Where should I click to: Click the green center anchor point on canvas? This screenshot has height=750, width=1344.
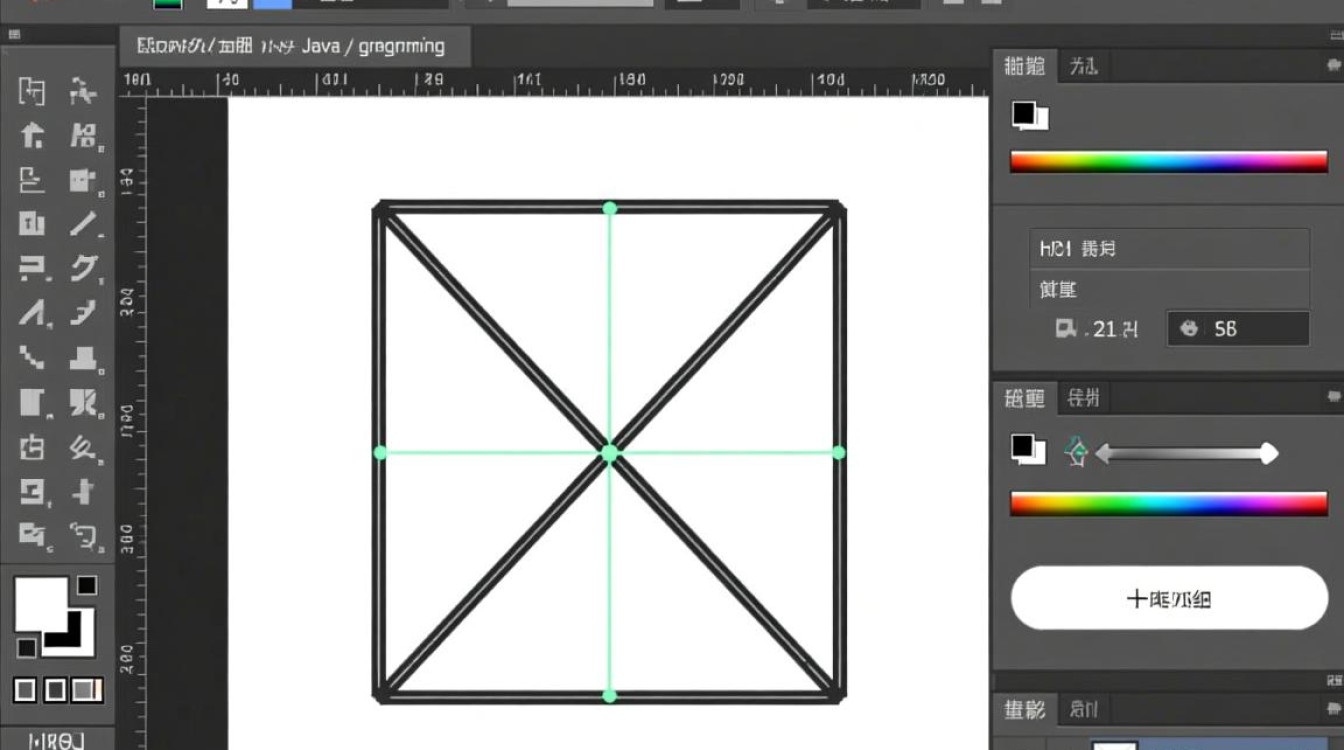(x=610, y=453)
